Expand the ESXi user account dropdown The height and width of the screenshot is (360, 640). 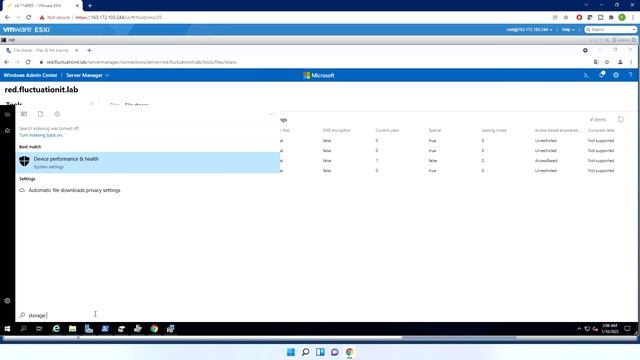529,29
